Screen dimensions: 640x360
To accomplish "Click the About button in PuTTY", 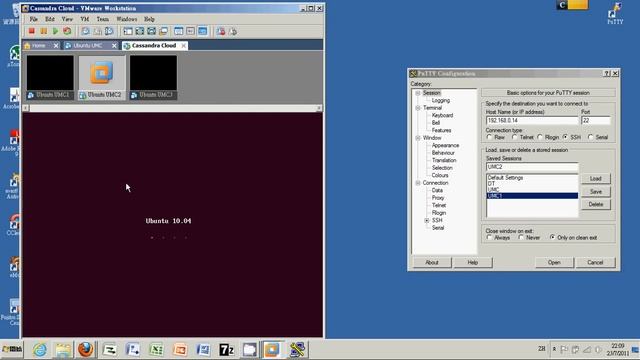I will (432, 262).
